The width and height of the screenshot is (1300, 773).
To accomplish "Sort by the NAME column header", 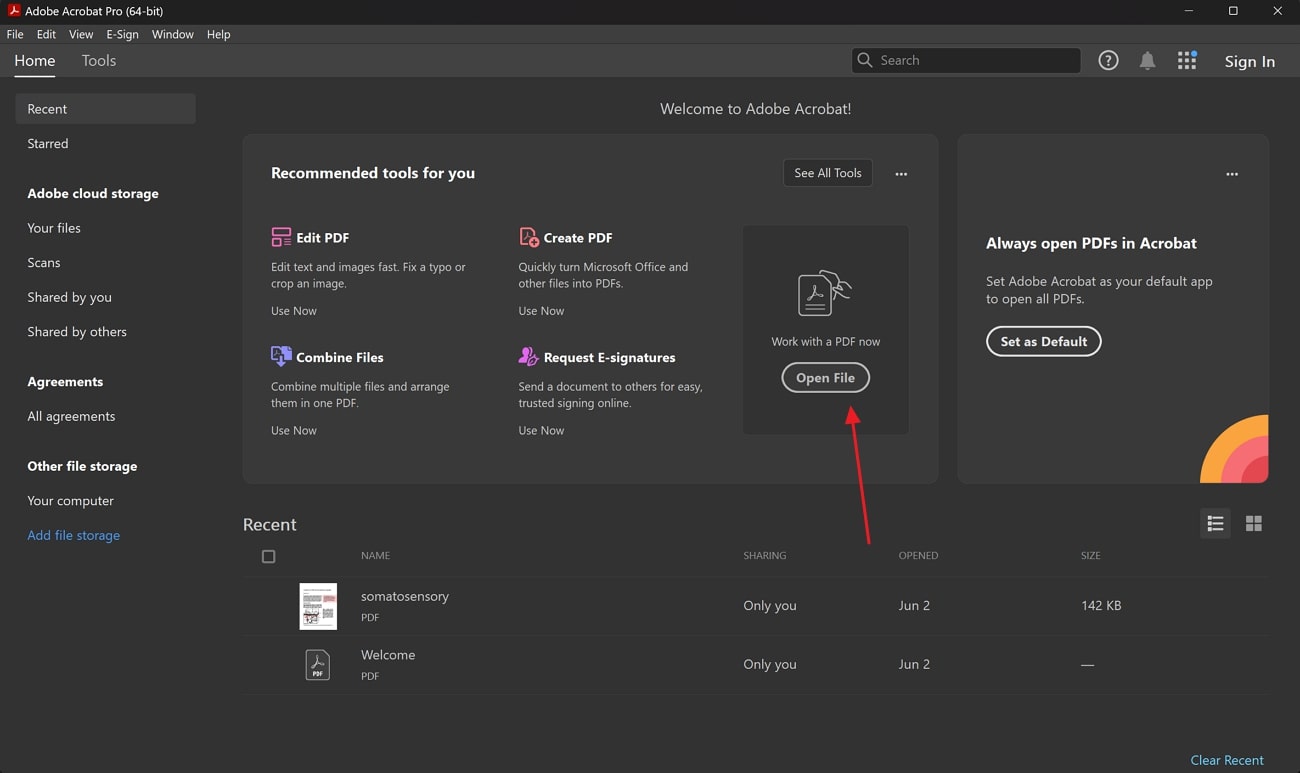I will click(x=375, y=555).
